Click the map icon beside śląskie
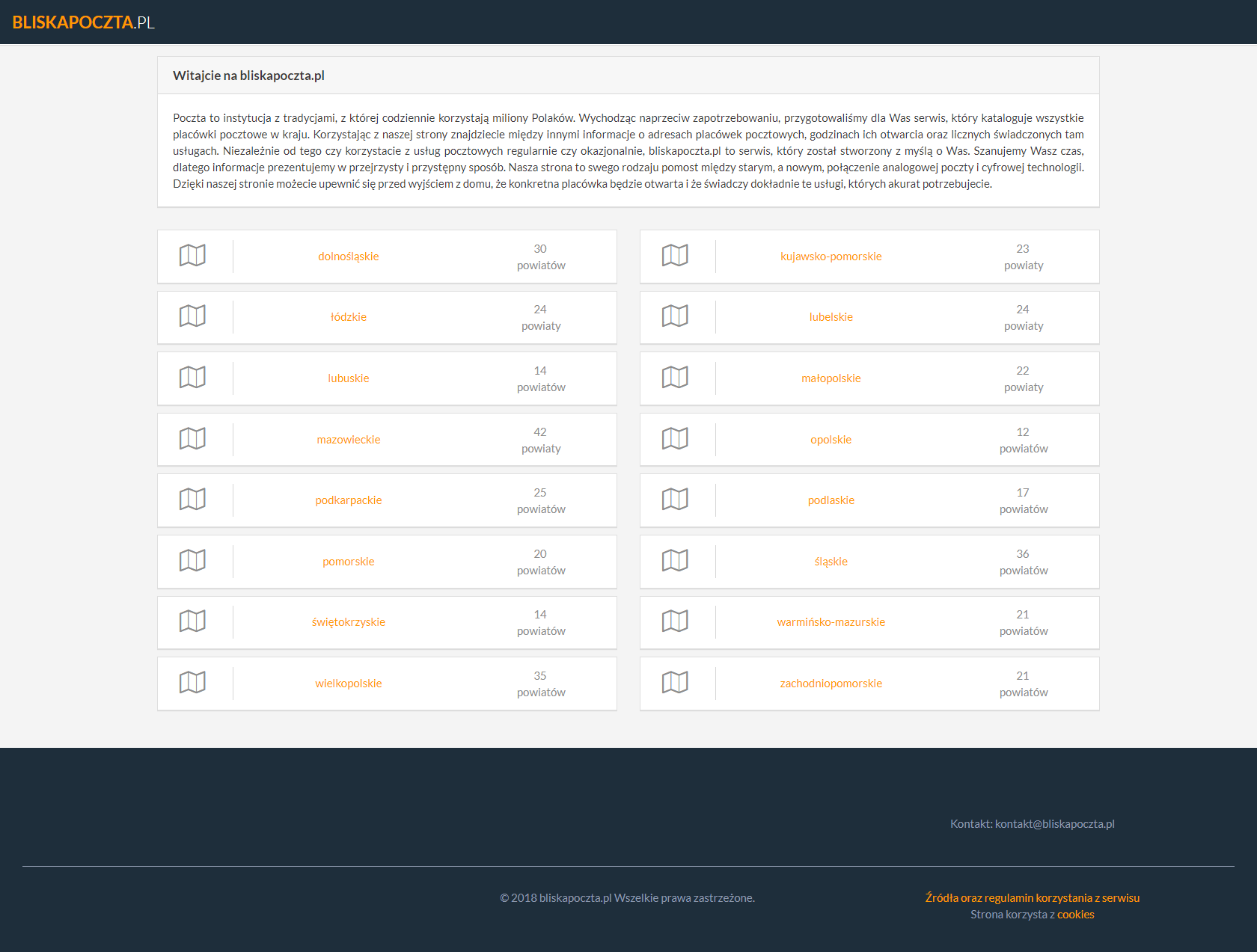Viewport: 1257px width, 952px height. tap(675, 561)
